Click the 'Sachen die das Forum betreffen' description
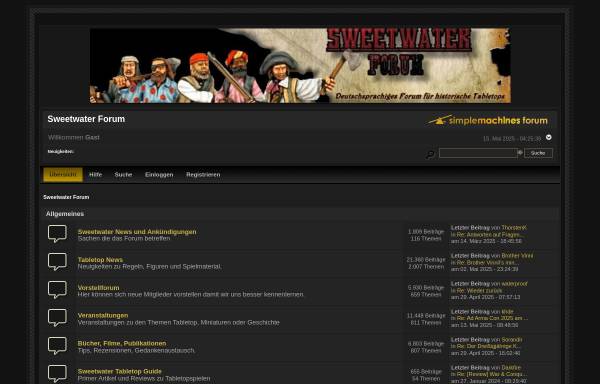 pos(124,239)
